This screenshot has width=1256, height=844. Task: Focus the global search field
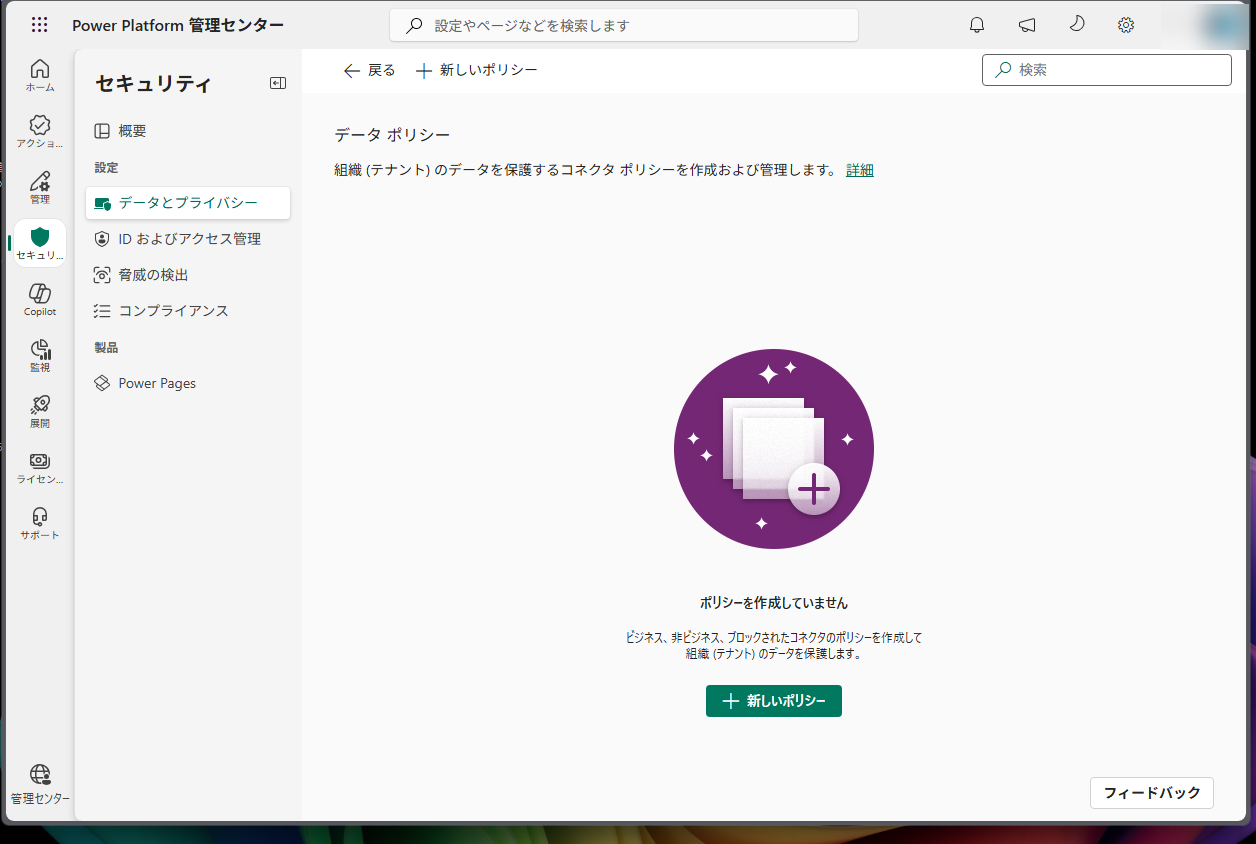click(624, 26)
